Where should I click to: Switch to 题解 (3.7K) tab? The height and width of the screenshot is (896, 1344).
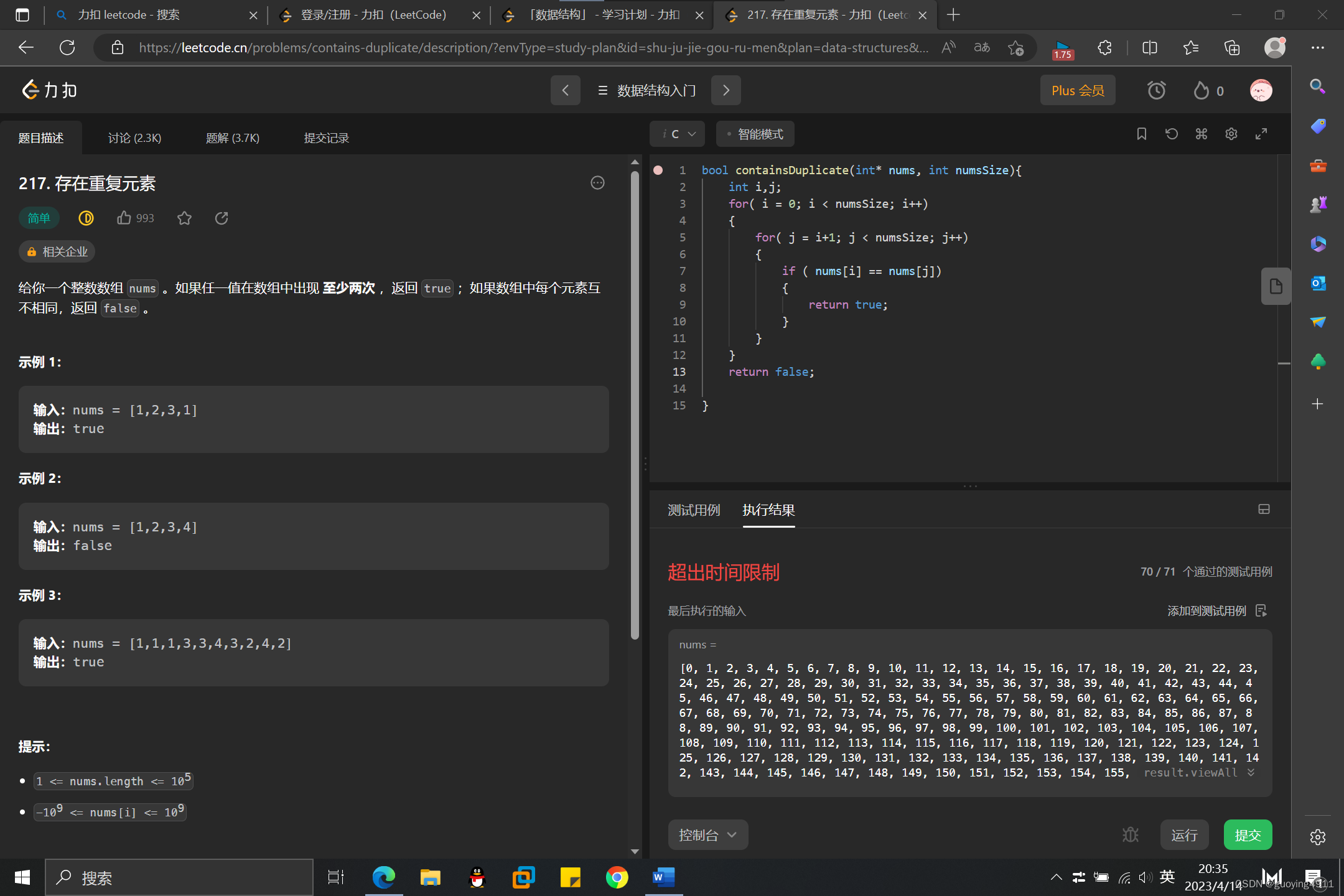pos(232,138)
